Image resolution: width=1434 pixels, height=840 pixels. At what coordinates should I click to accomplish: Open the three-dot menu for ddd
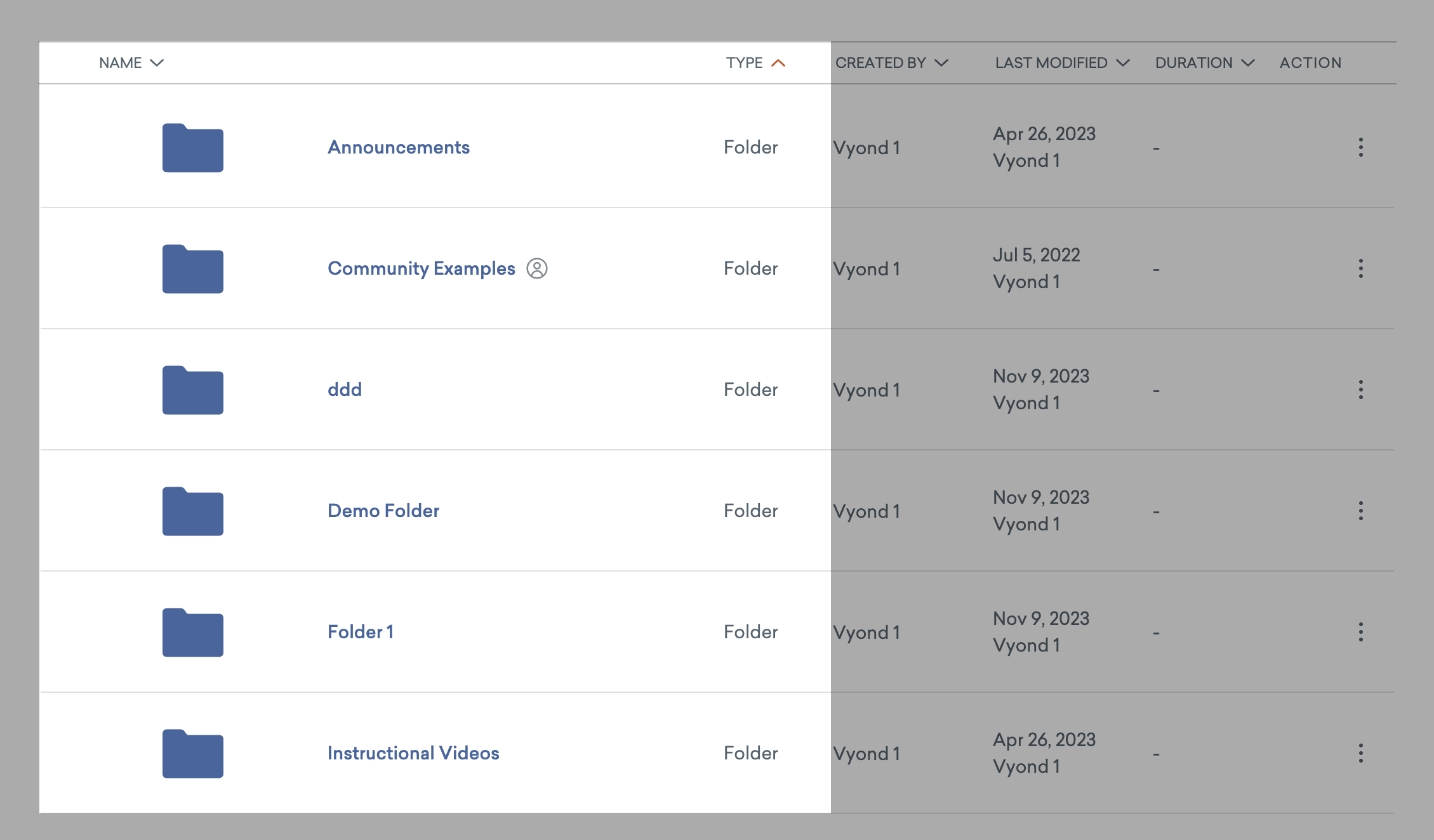point(1361,390)
